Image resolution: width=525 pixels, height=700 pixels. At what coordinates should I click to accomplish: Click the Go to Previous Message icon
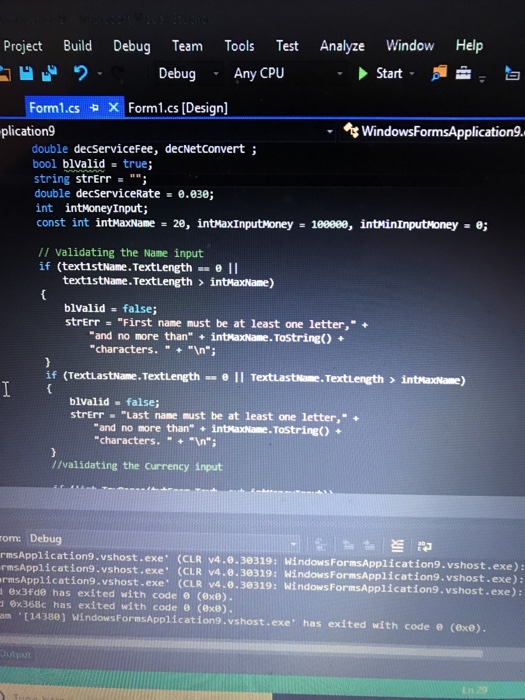tap(349, 544)
